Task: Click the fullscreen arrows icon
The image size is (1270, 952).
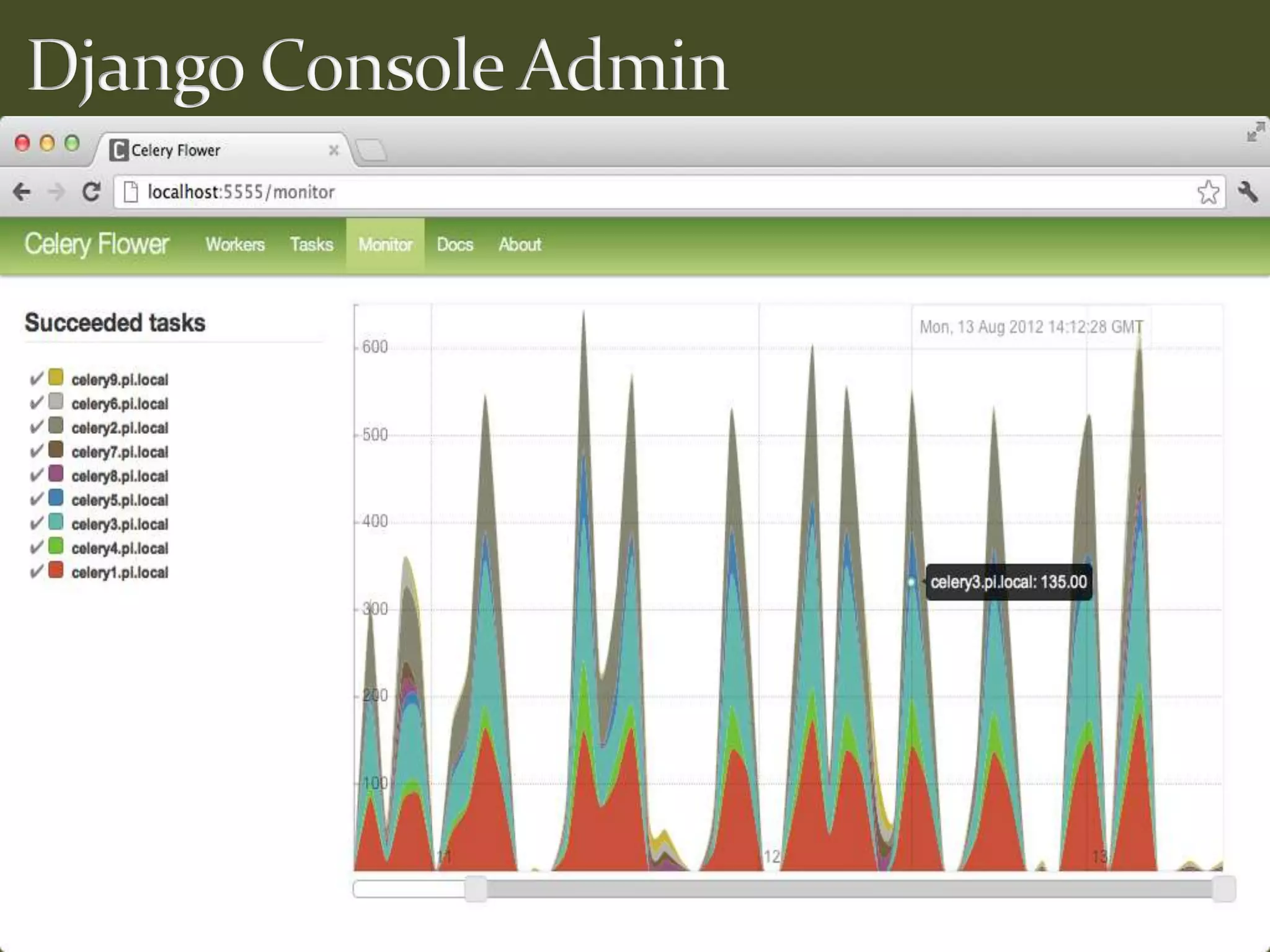Action: (x=1255, y=131)
